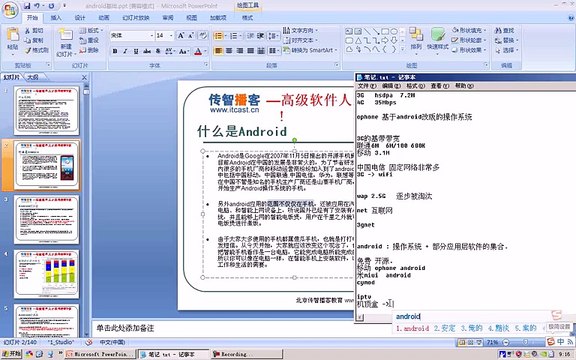The height and width of the screenshot is (360, 576).
Task: Open align text (对齐文本) dropdown
Action: click(x=300, y=40)
